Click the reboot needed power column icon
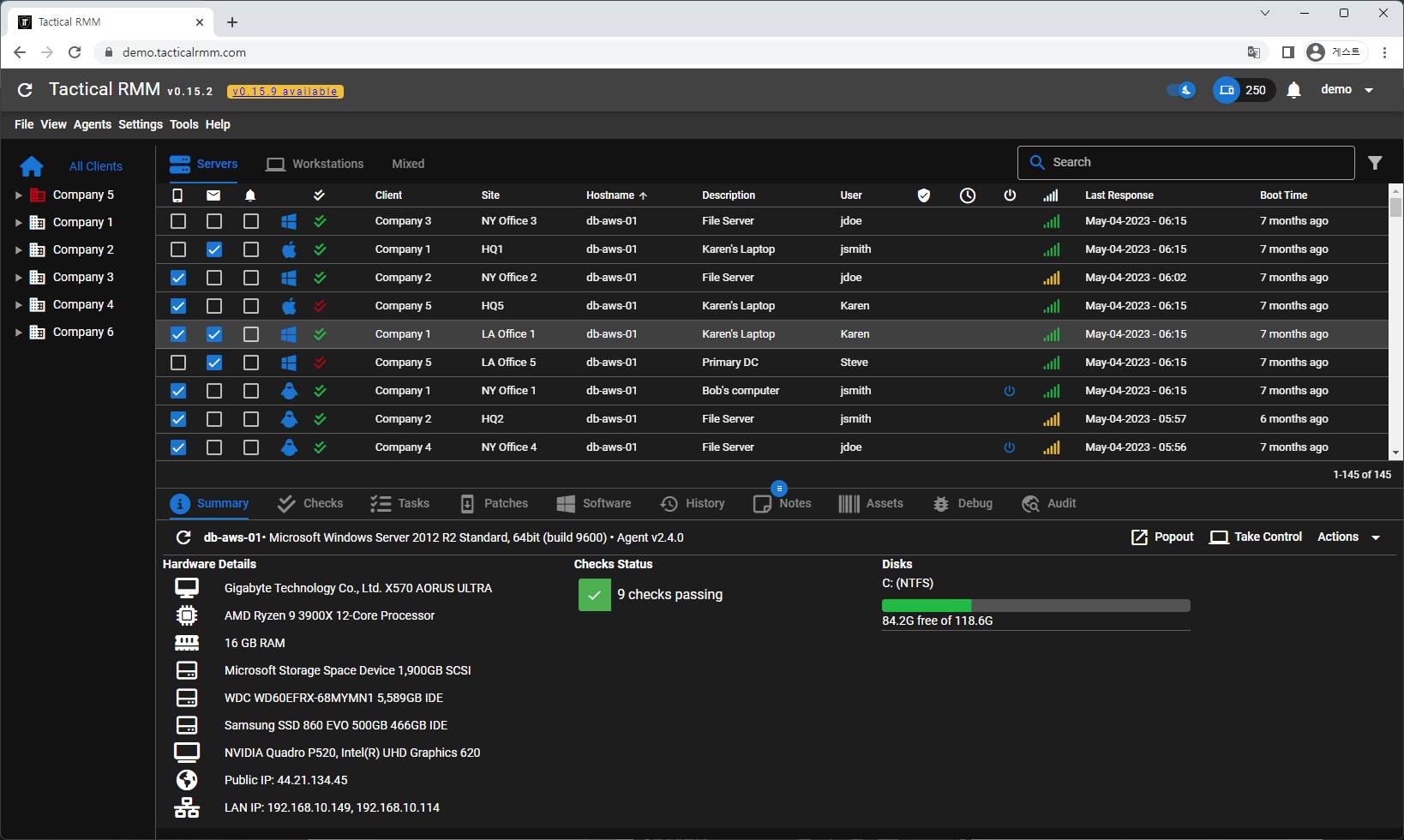 point(1010,195)
